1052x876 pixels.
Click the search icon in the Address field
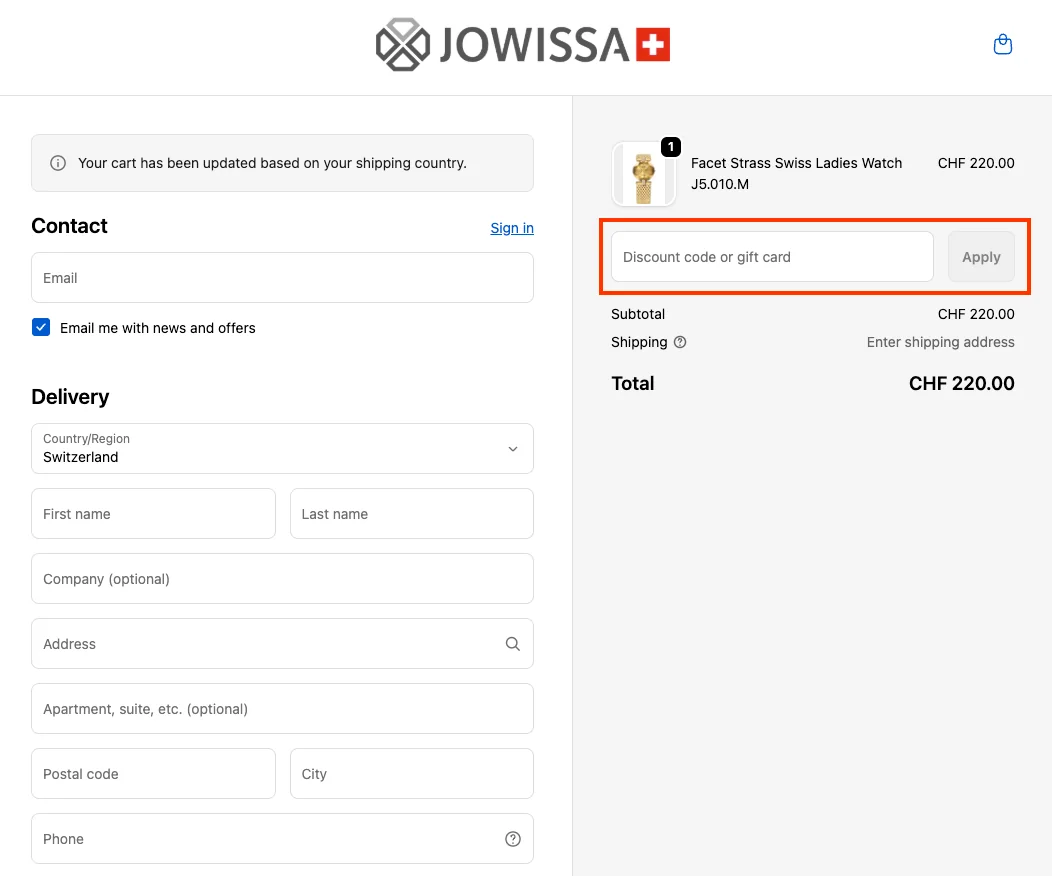(513, 643)
